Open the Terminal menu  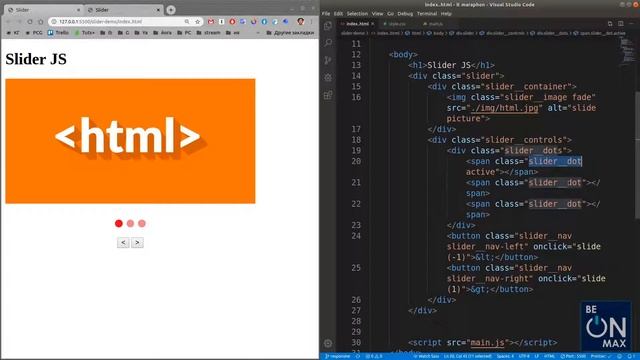pos(427,14)
